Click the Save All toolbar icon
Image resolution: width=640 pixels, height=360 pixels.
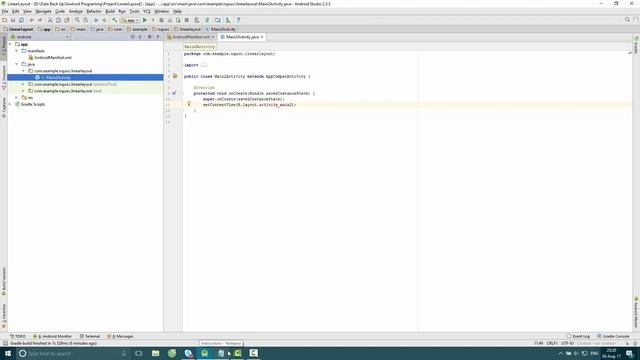(x=13, y=20)
